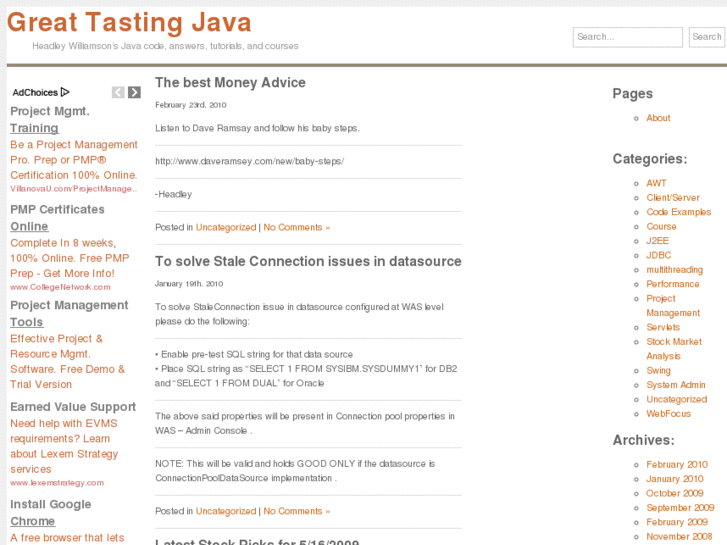
Task: Select the multithreading category
Action: tap(675, 269)
